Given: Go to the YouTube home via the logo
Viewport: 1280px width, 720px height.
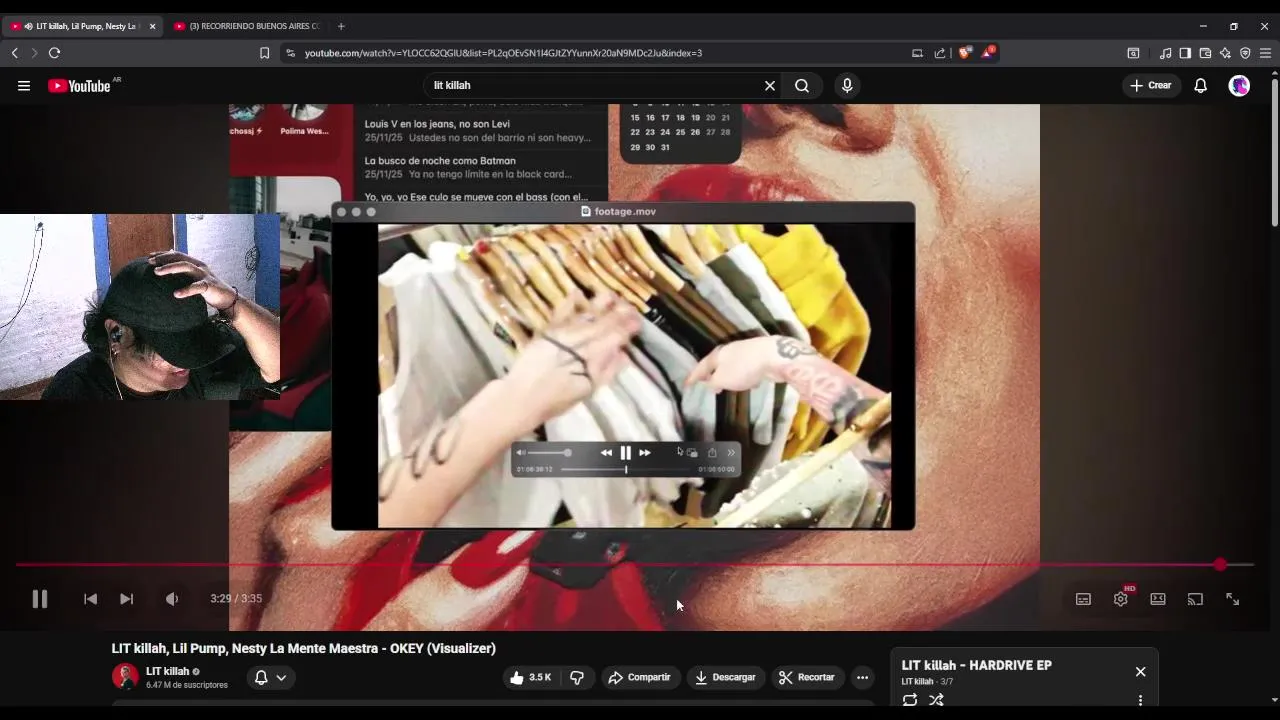Looking at the screenshot, I should click(x=80, y=86).
